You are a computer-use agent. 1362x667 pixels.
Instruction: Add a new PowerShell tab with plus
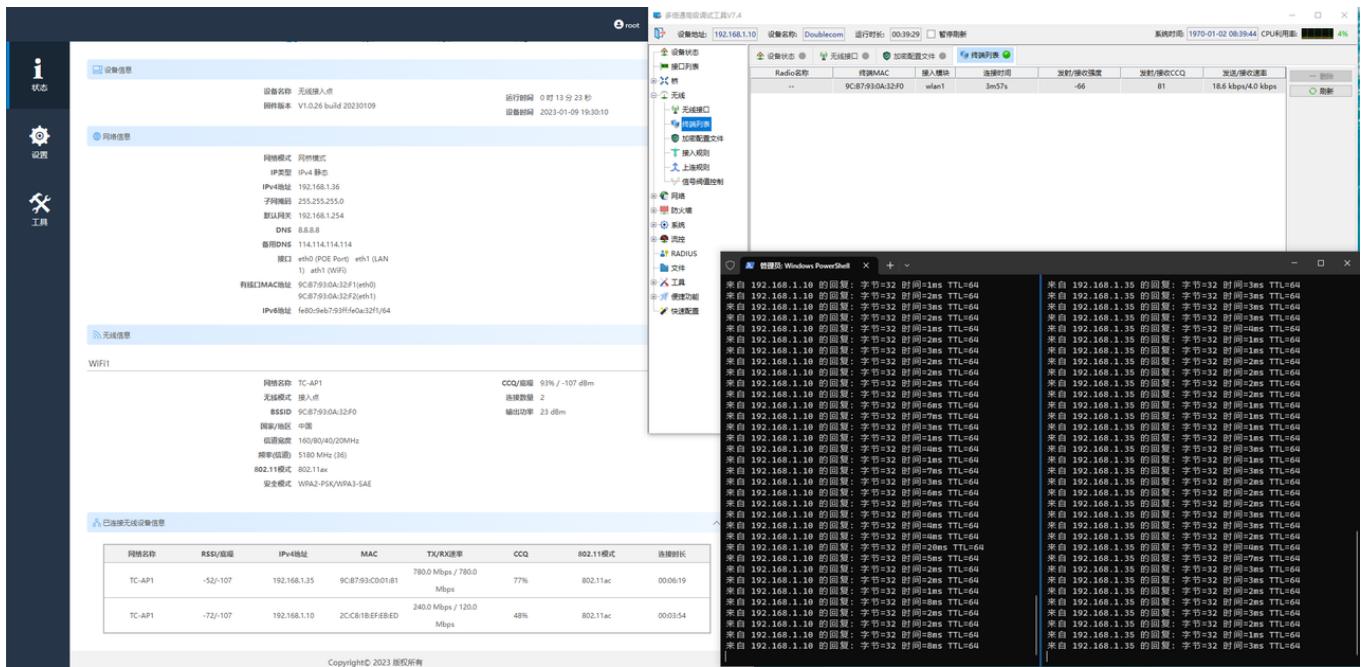(x=888, y=264)
